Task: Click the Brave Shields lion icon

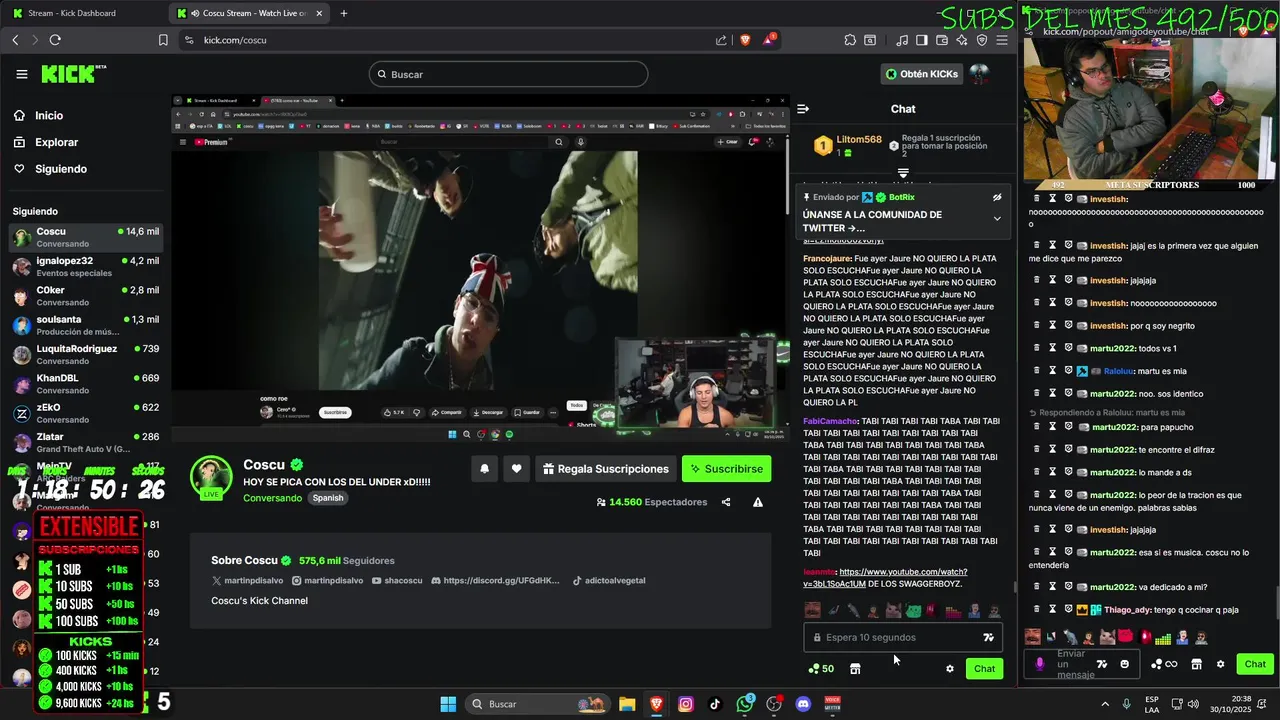Action: tap(745, 40)
